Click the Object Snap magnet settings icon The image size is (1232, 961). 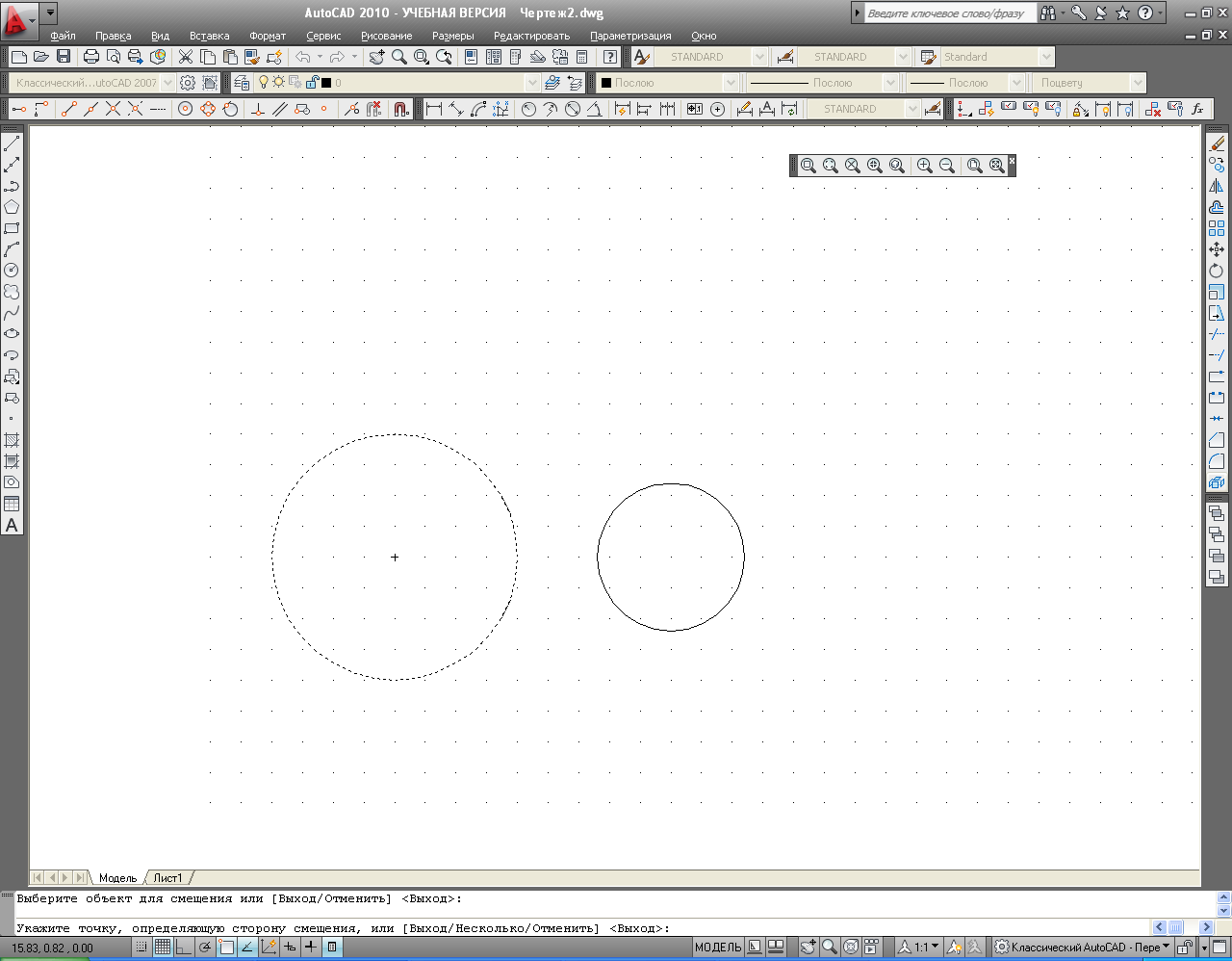point(401,109)
